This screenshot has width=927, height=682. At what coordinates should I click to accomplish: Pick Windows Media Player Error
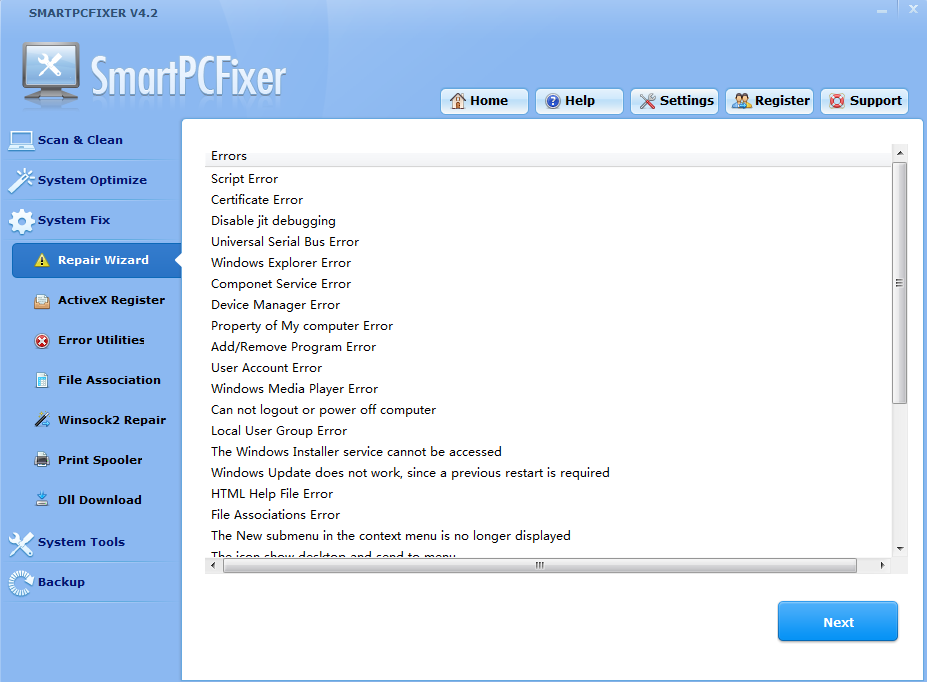click(x=294, y=389)
